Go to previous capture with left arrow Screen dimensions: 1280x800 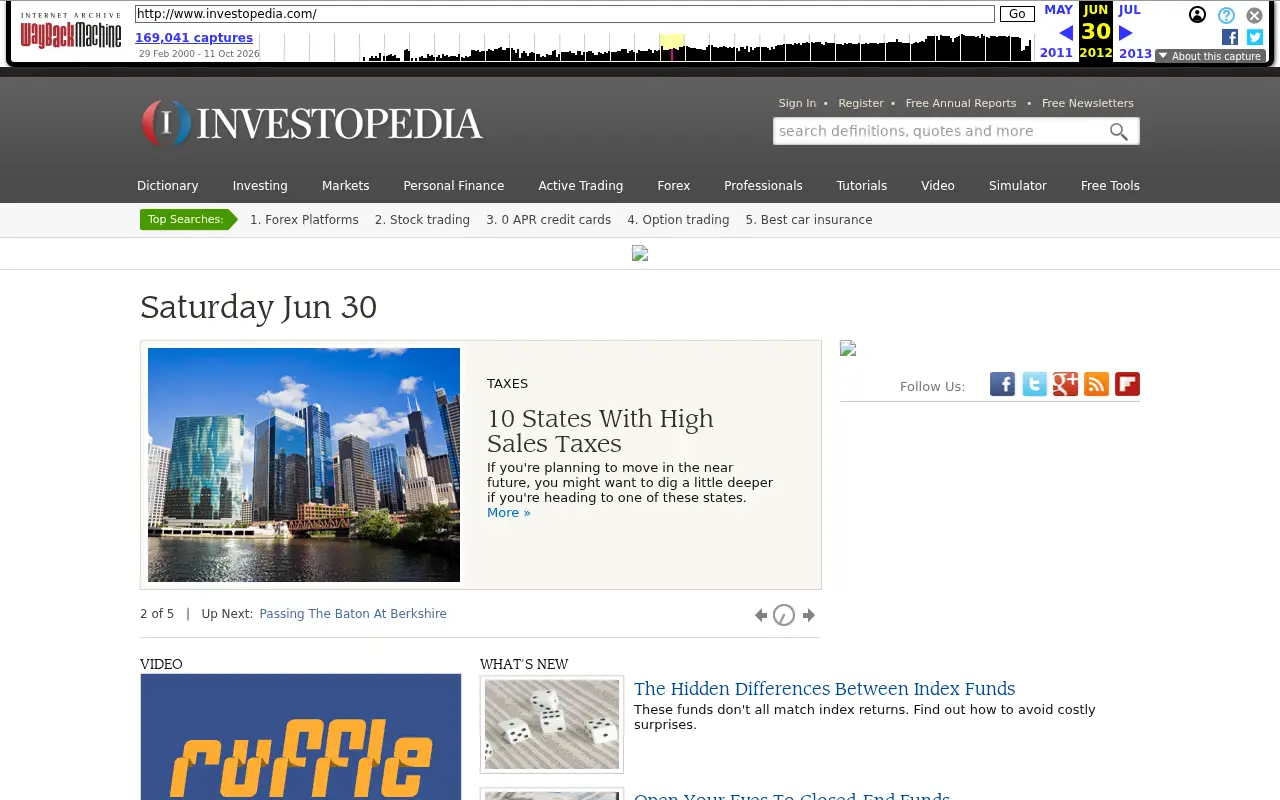[1065, 33]
